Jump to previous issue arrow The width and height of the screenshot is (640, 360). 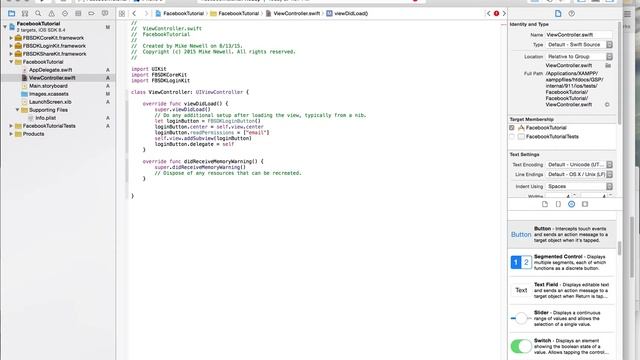click(489, 13)
